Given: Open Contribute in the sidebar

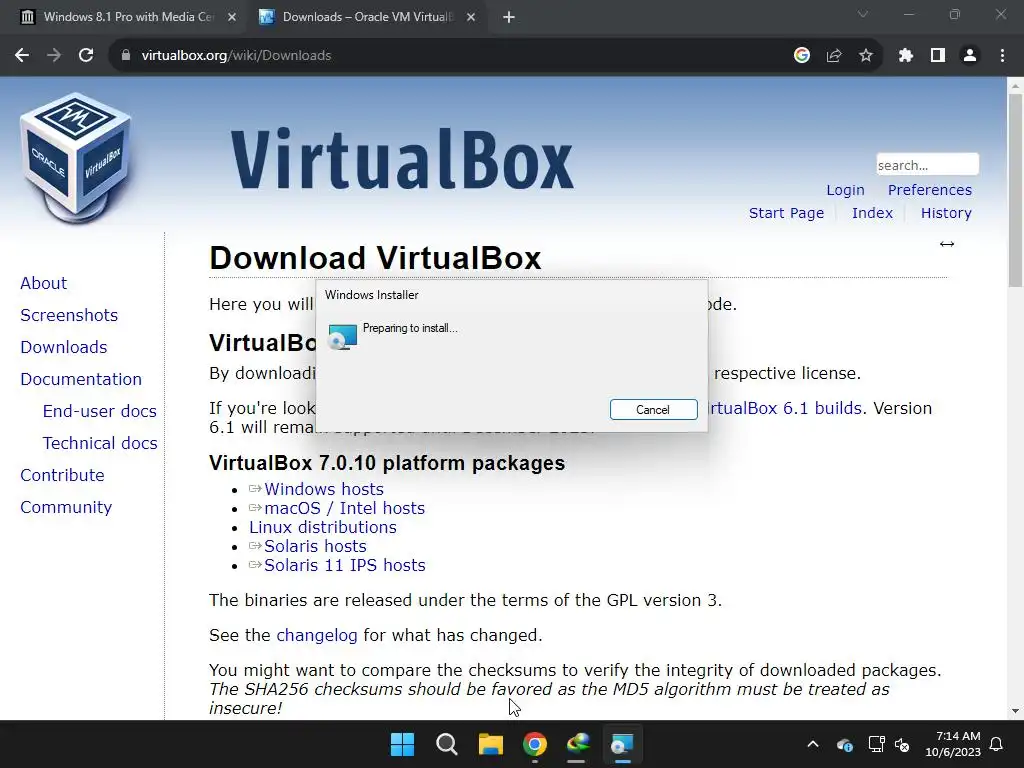Looking at the screenshot, I should coord(62,475).
